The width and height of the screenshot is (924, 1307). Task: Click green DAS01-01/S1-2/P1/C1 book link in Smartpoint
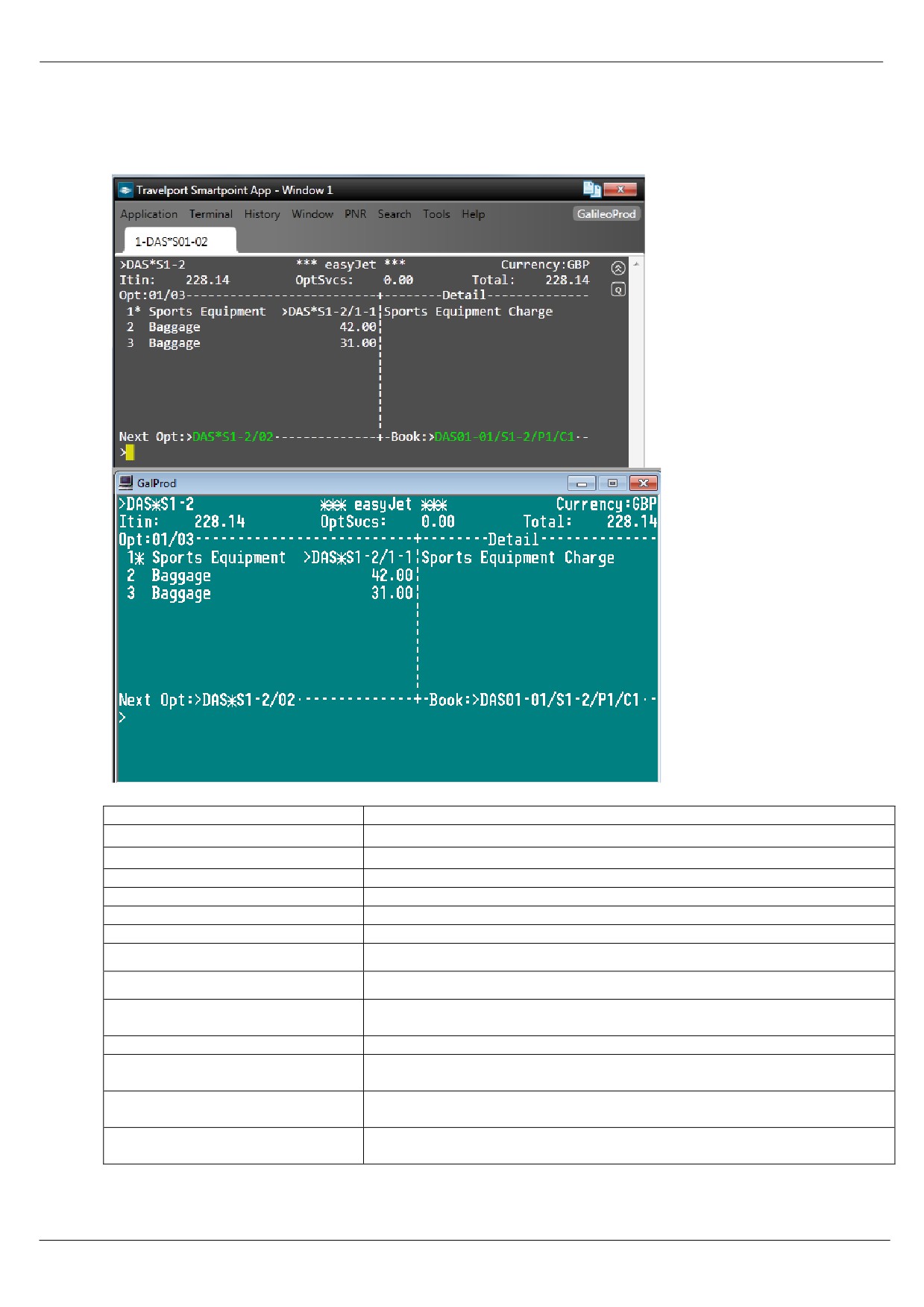(x=504, y=436)
